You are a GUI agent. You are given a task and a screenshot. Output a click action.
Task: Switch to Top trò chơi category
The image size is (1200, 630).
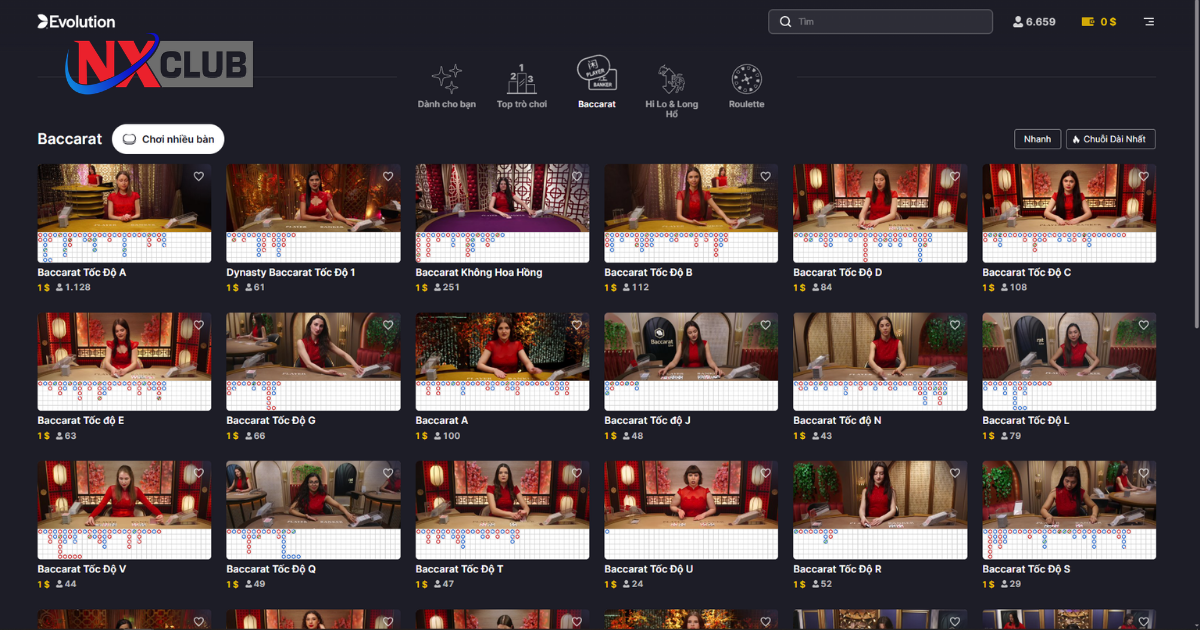(x=522, y=86)
